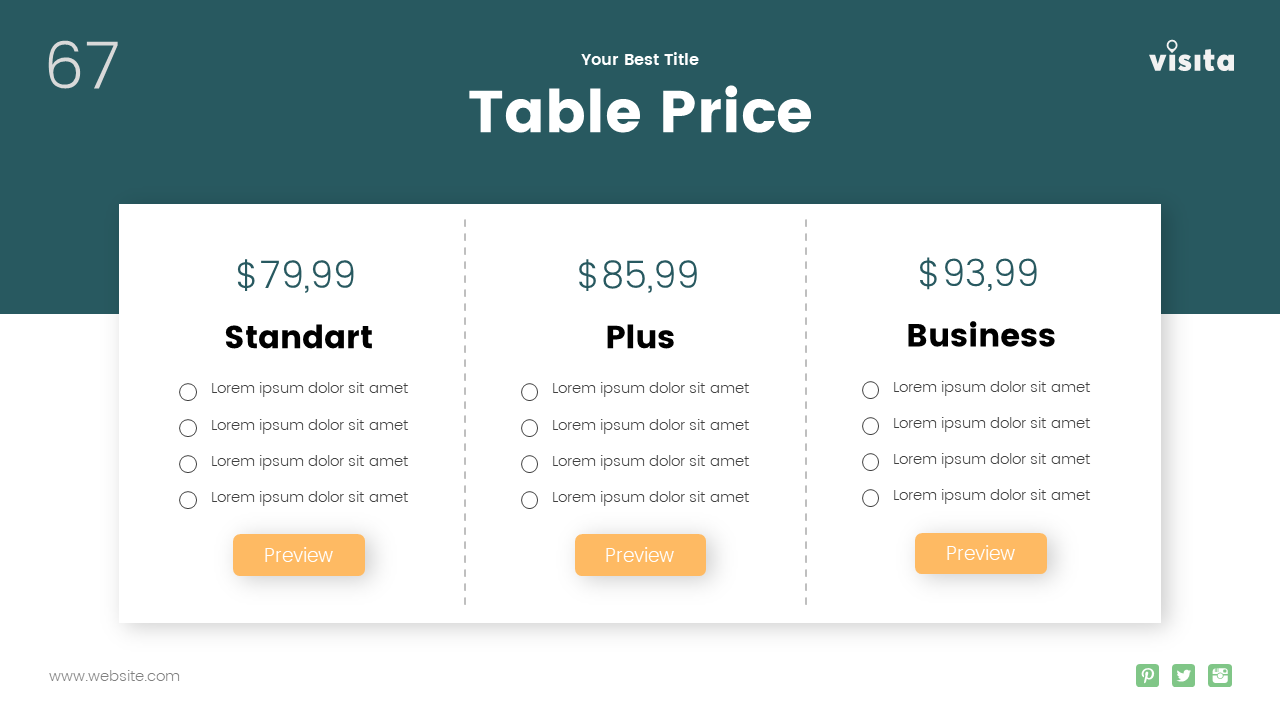
Task: Open the www.website.com link
Action: [115, 676]
